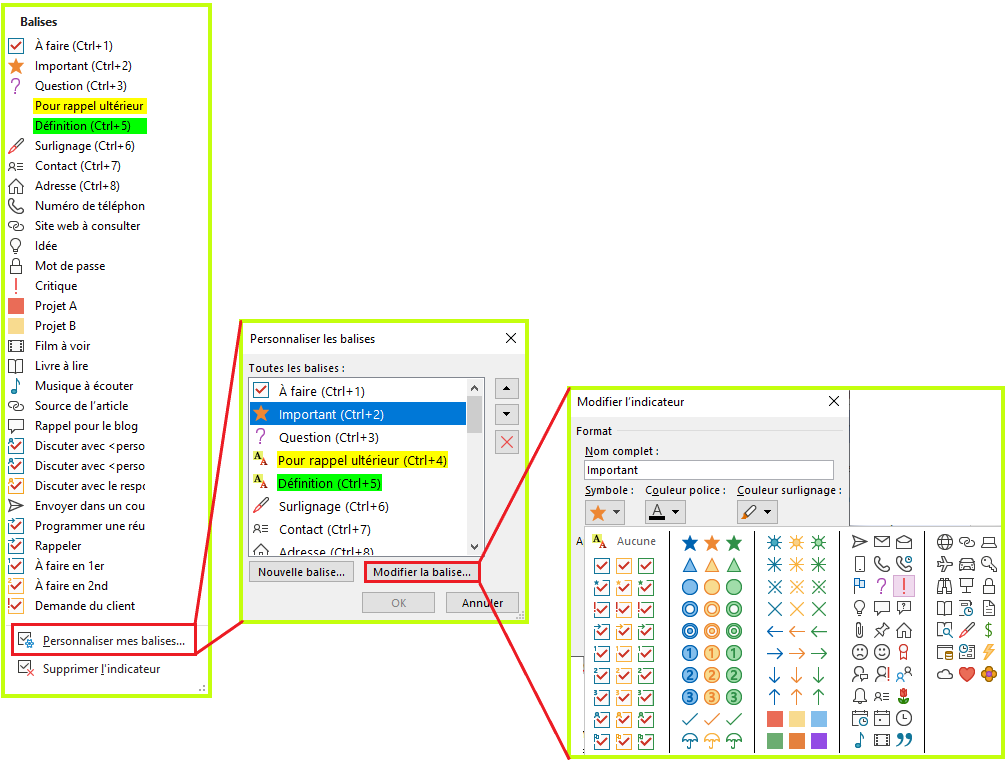Viewport: 1007px width, 762px height.
Task: Choose the globe symbol in grid
Action: 944,542
